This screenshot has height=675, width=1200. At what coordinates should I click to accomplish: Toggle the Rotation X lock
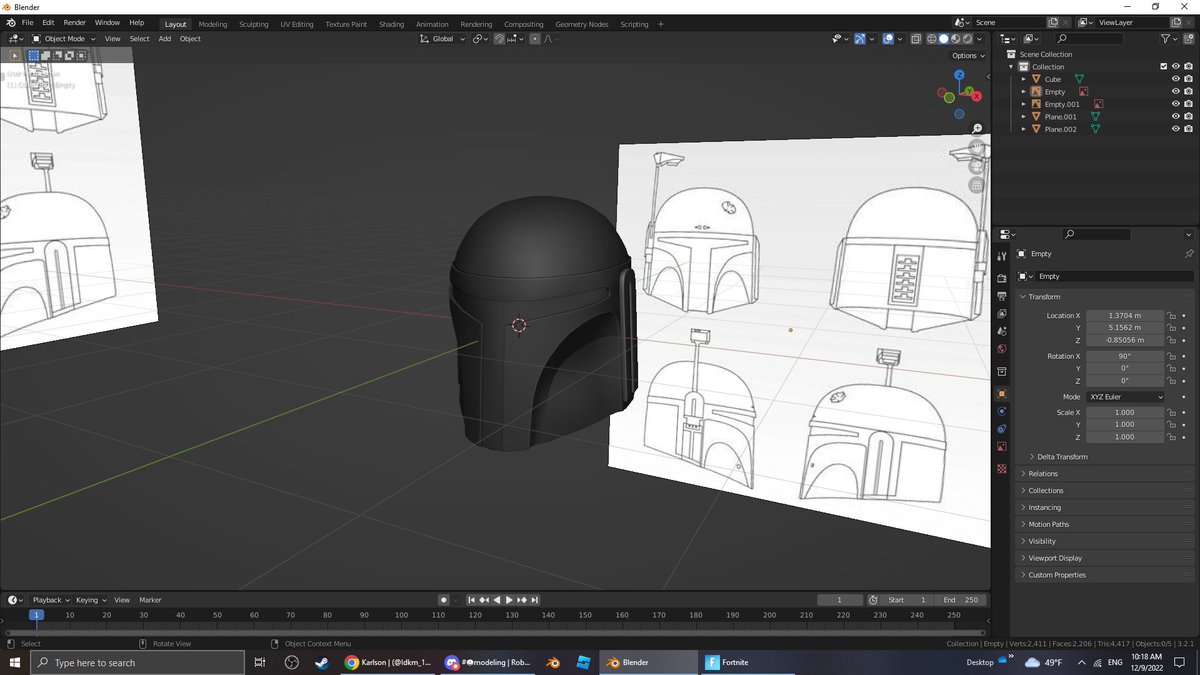(1171, 356)
